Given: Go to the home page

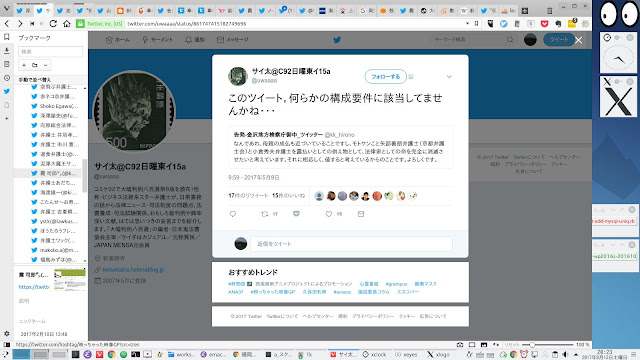Looking at the screenshot, I should pos(67,24).
